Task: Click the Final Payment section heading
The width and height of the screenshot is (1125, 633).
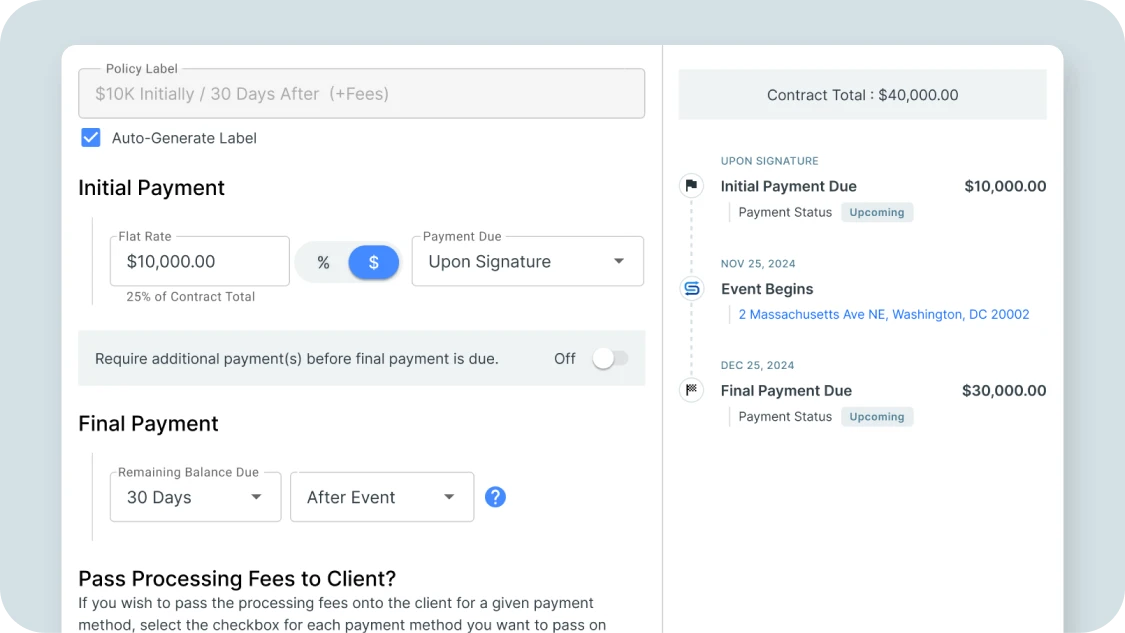Action: pyautogui.click(x=148, y=423)
